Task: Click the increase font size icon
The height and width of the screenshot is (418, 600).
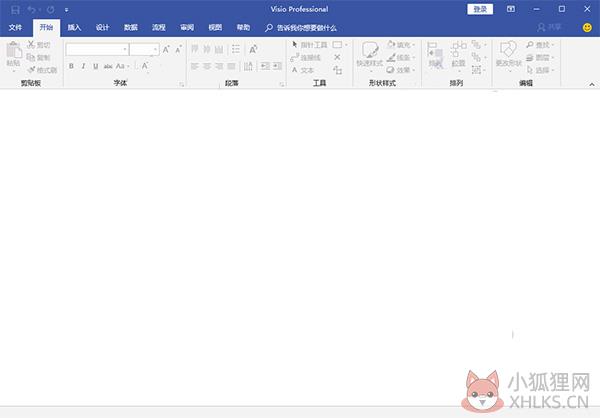Action: click(166, 49)
